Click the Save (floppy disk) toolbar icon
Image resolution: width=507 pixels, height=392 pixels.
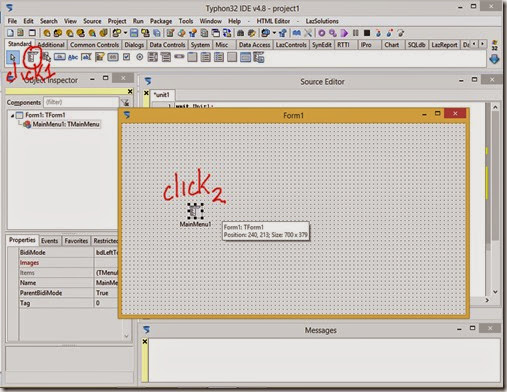click(x=134, y=33)
